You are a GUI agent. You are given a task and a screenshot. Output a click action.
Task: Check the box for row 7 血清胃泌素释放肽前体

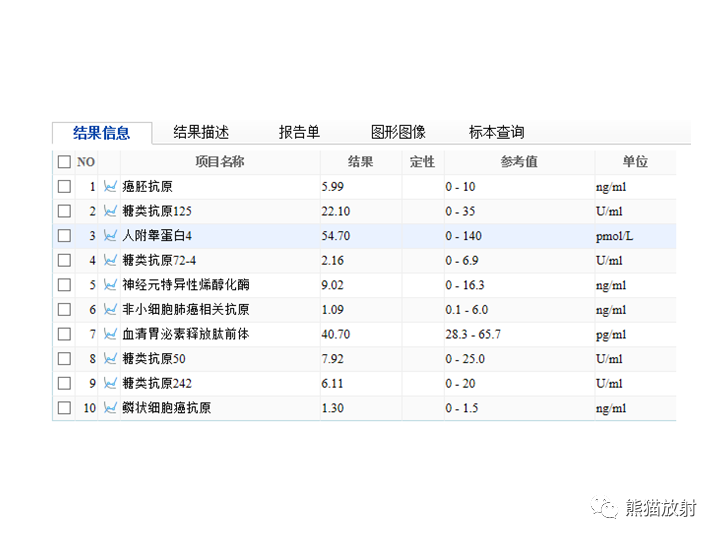64,334
